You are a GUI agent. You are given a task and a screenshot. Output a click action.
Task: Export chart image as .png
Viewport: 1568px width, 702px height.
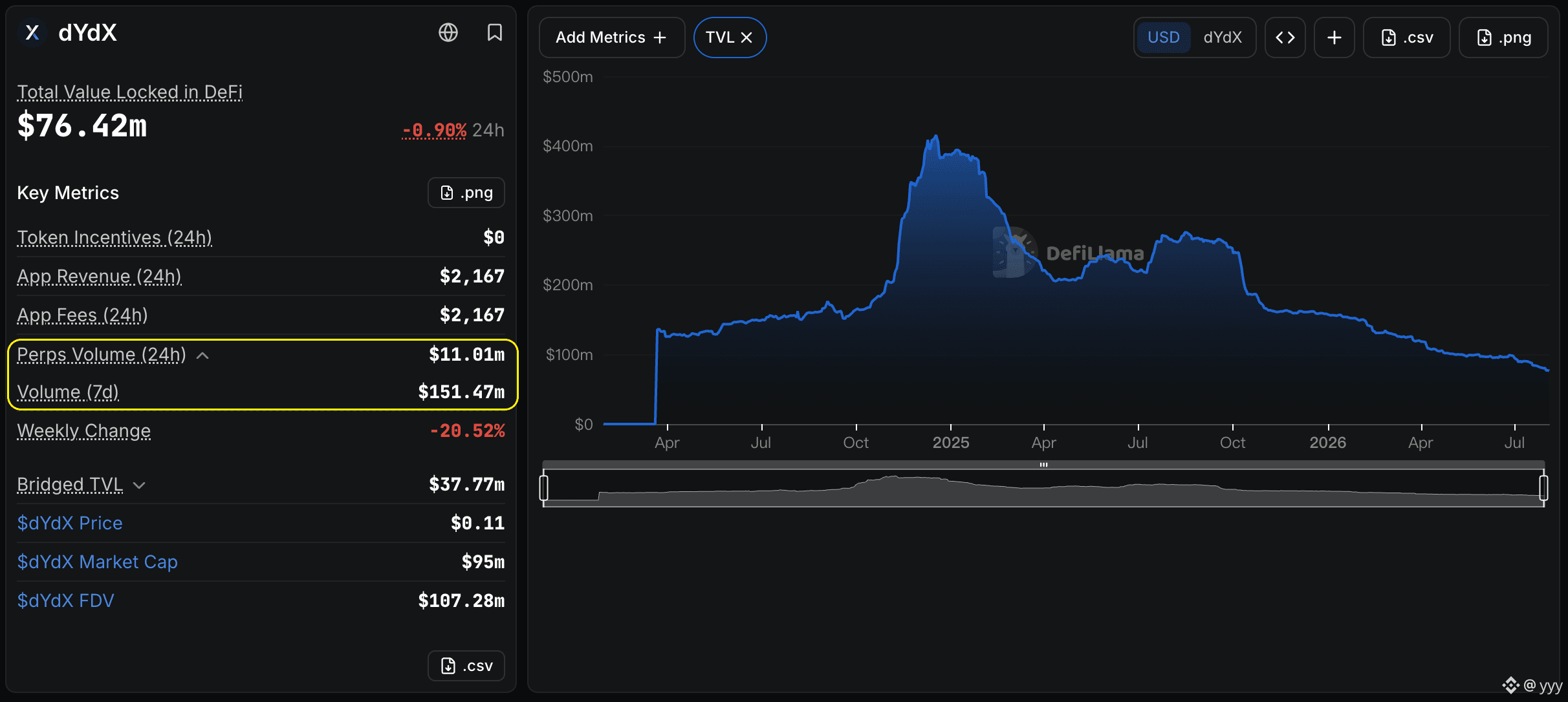(1503, 37)
